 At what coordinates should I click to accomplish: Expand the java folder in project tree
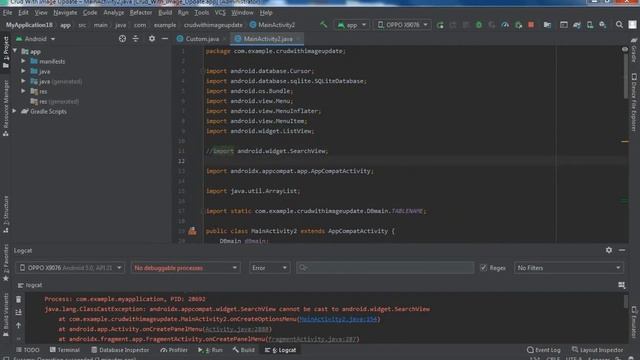23,71
